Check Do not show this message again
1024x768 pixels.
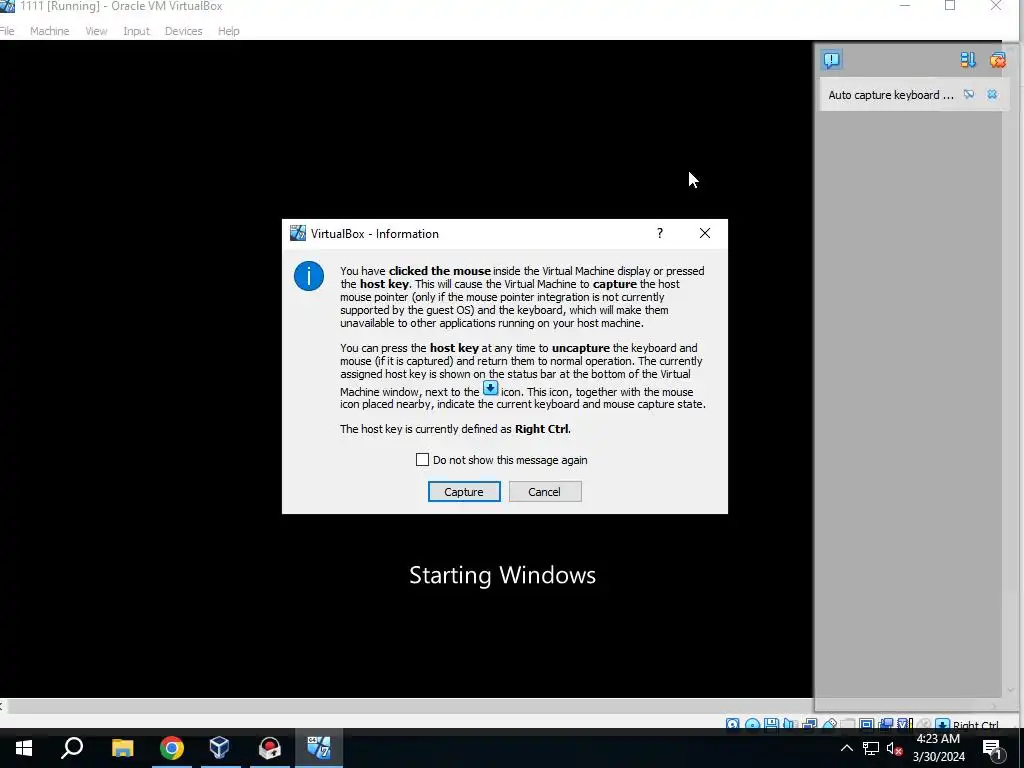(423, 460)
